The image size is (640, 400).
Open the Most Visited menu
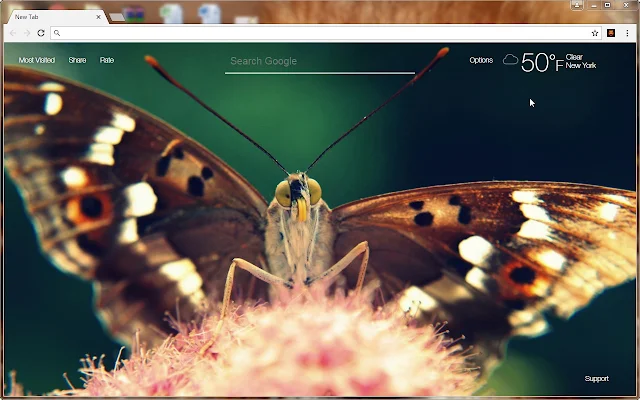click(37, 60)
